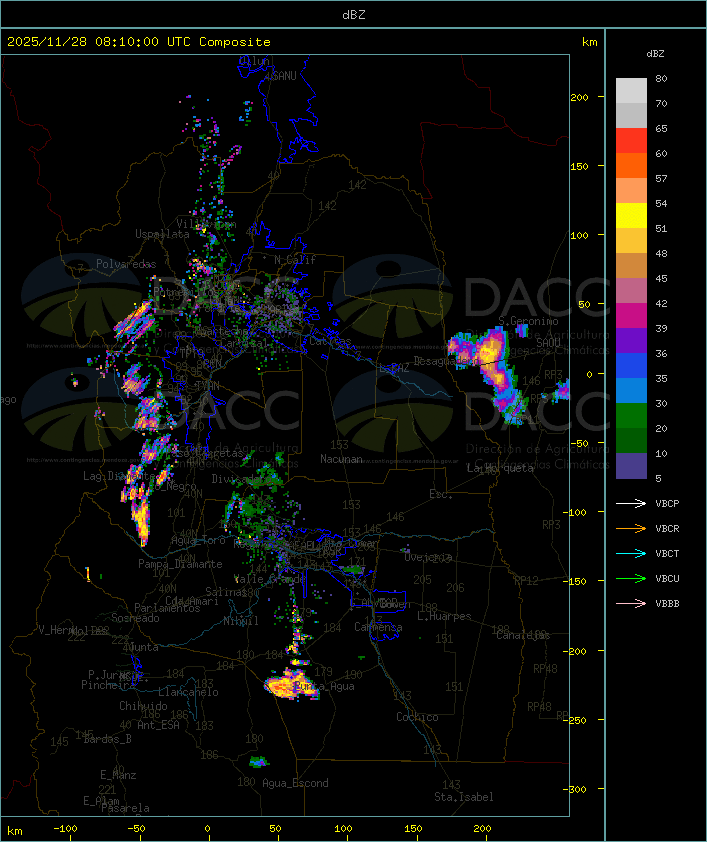Click the Canalejas place label
Viewport: 707px width, 842px height.
pyautogui.click(x=523, y=635)
